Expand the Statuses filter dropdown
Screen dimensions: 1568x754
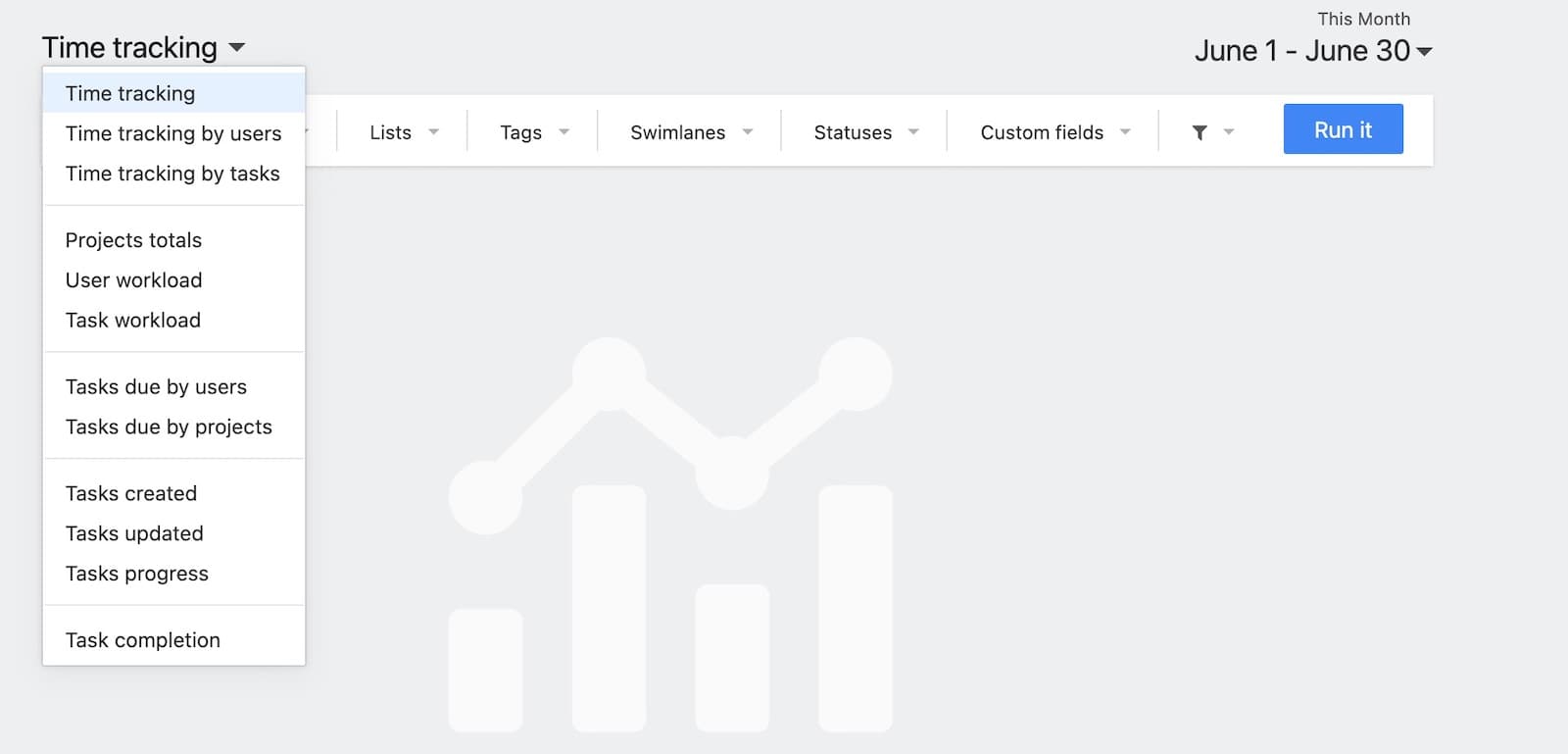tap(865, 132)
